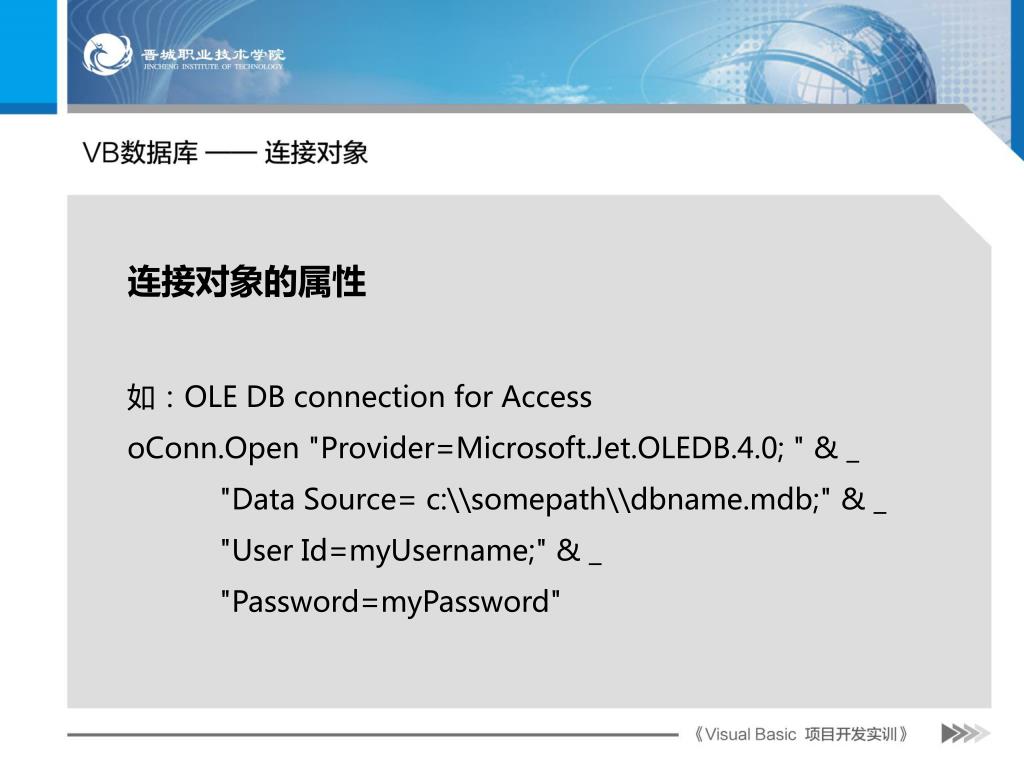Select the Provider=Microsoft.Jet.OLEDB.4.0 string
The height and width of the screenshot is (768, 1024).
(x=552, y=448)
